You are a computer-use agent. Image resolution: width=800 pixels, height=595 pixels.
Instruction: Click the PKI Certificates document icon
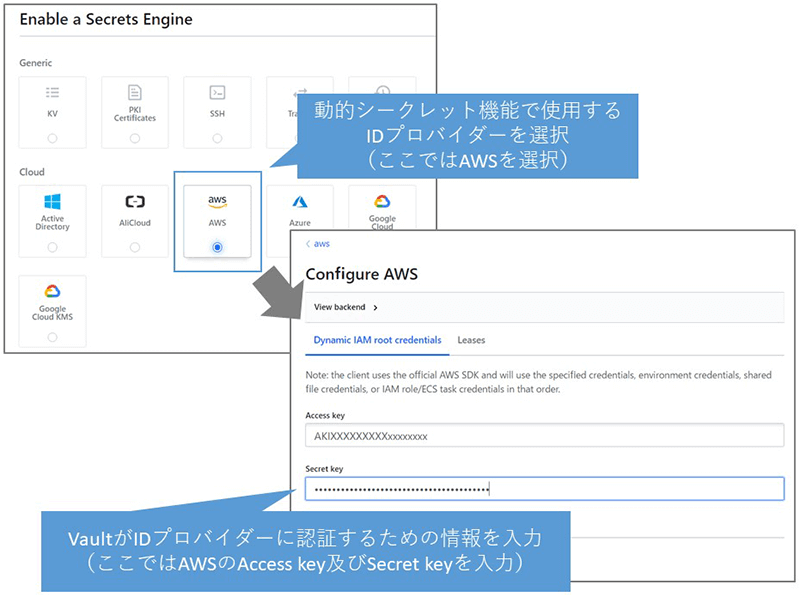(x=135, y=92)
